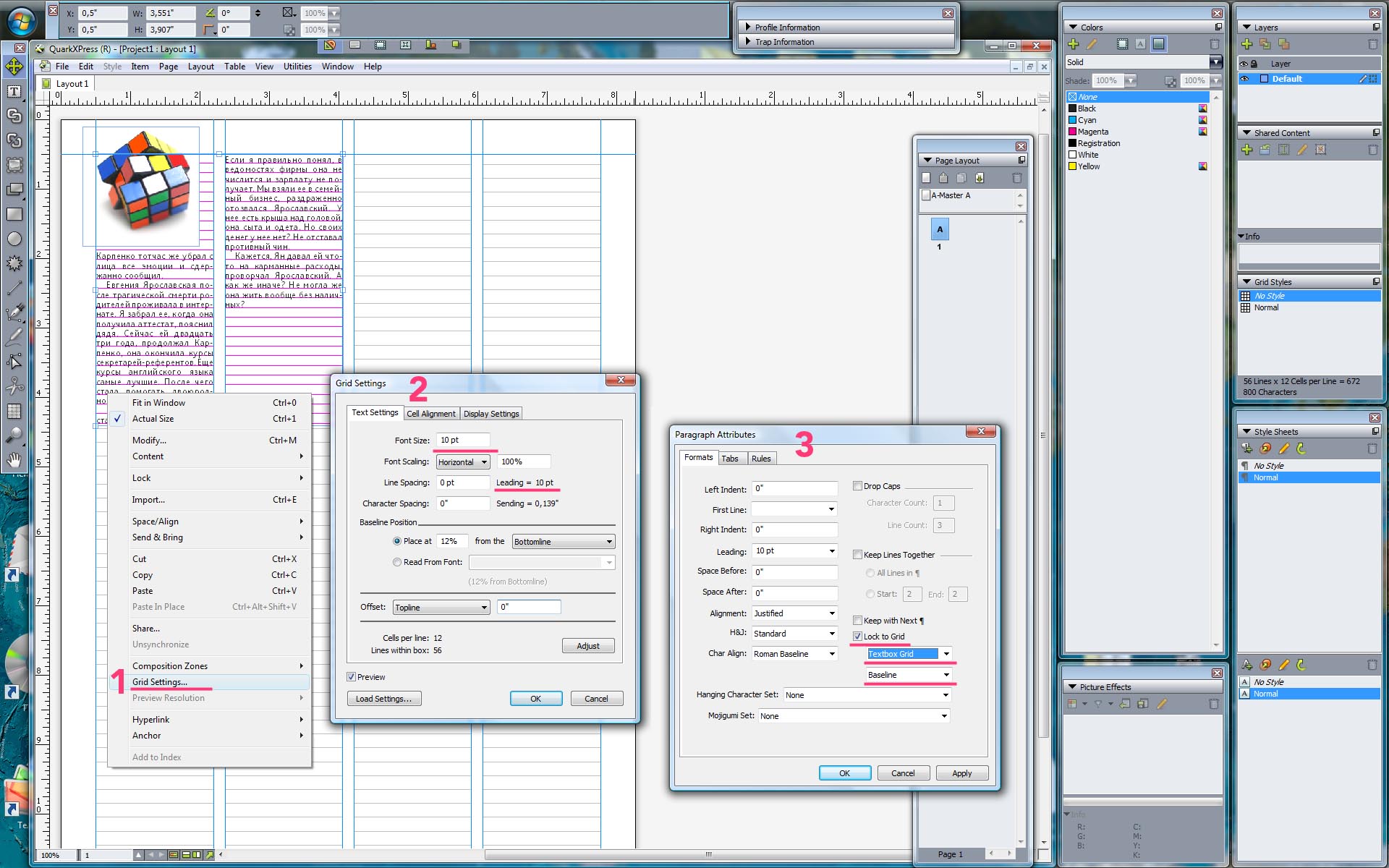Add a new color in Colors panel
1389x868 pixels.
point(1074,44)
